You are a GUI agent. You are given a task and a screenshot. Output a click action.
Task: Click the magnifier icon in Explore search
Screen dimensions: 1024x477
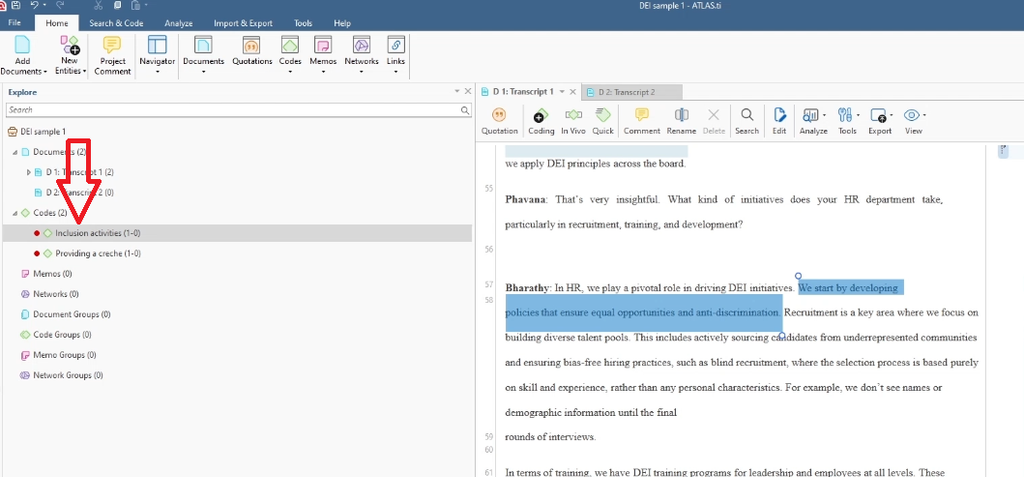(465, 110)
